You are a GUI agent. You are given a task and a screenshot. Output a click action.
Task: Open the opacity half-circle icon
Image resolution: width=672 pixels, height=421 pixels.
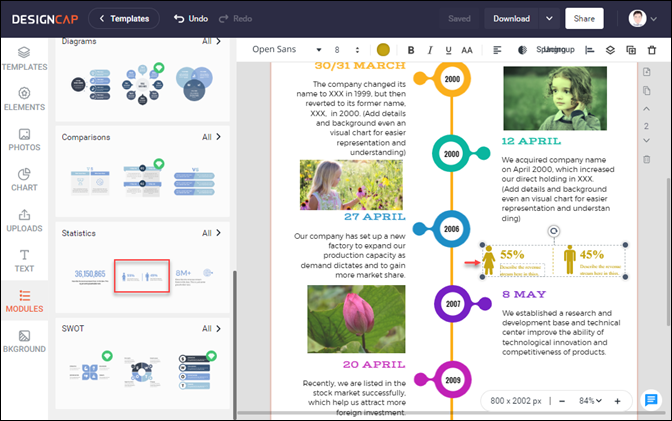(522, 50)
